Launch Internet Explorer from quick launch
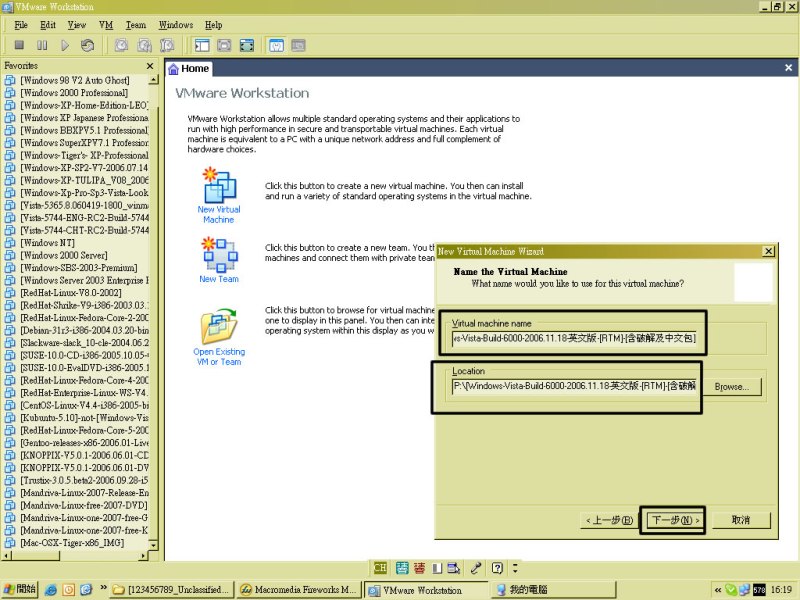 [51, 590]
